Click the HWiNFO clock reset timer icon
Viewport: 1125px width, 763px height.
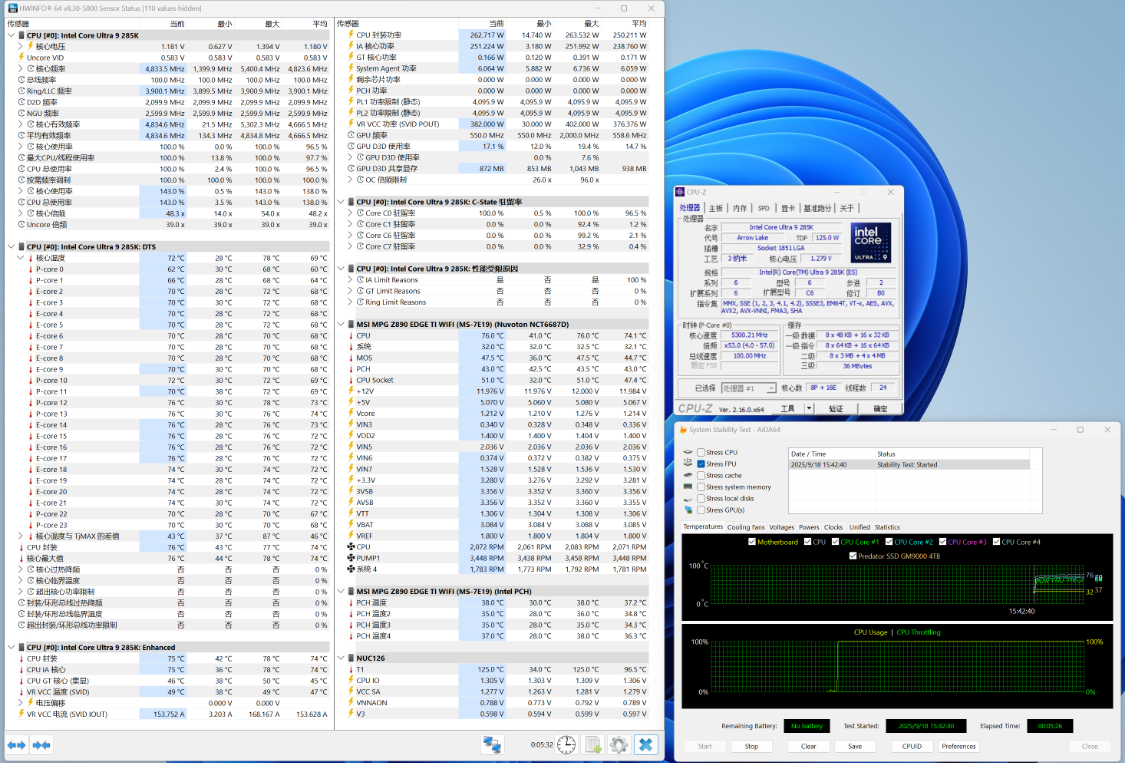coord(566,745)
